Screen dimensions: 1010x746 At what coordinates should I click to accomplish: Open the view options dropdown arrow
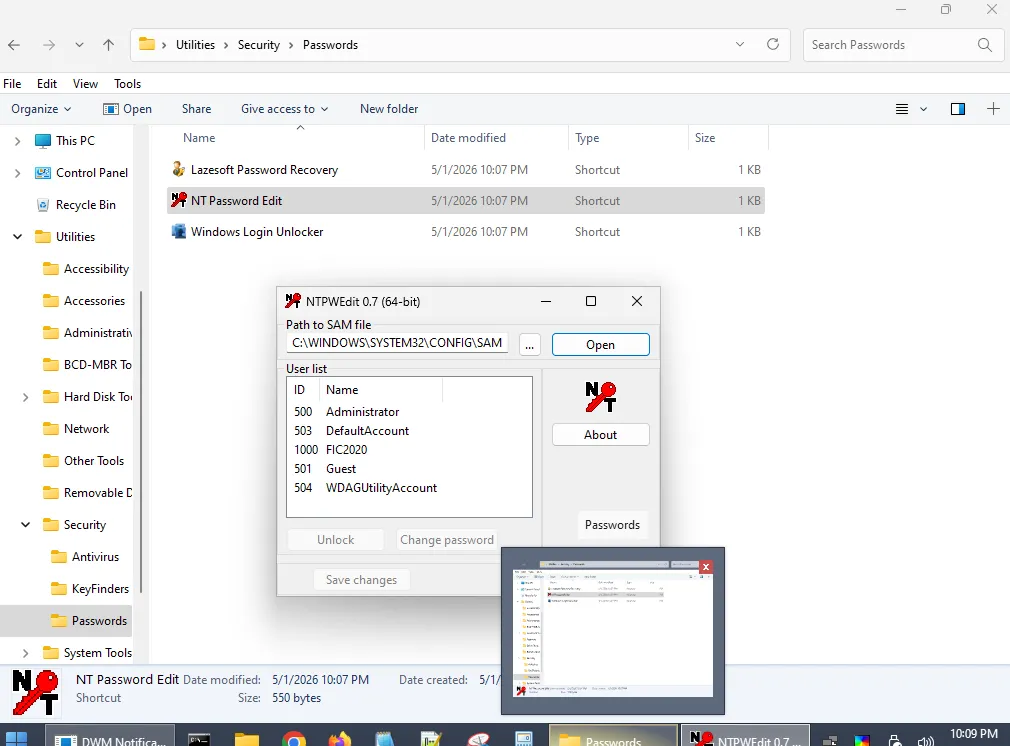923,109
